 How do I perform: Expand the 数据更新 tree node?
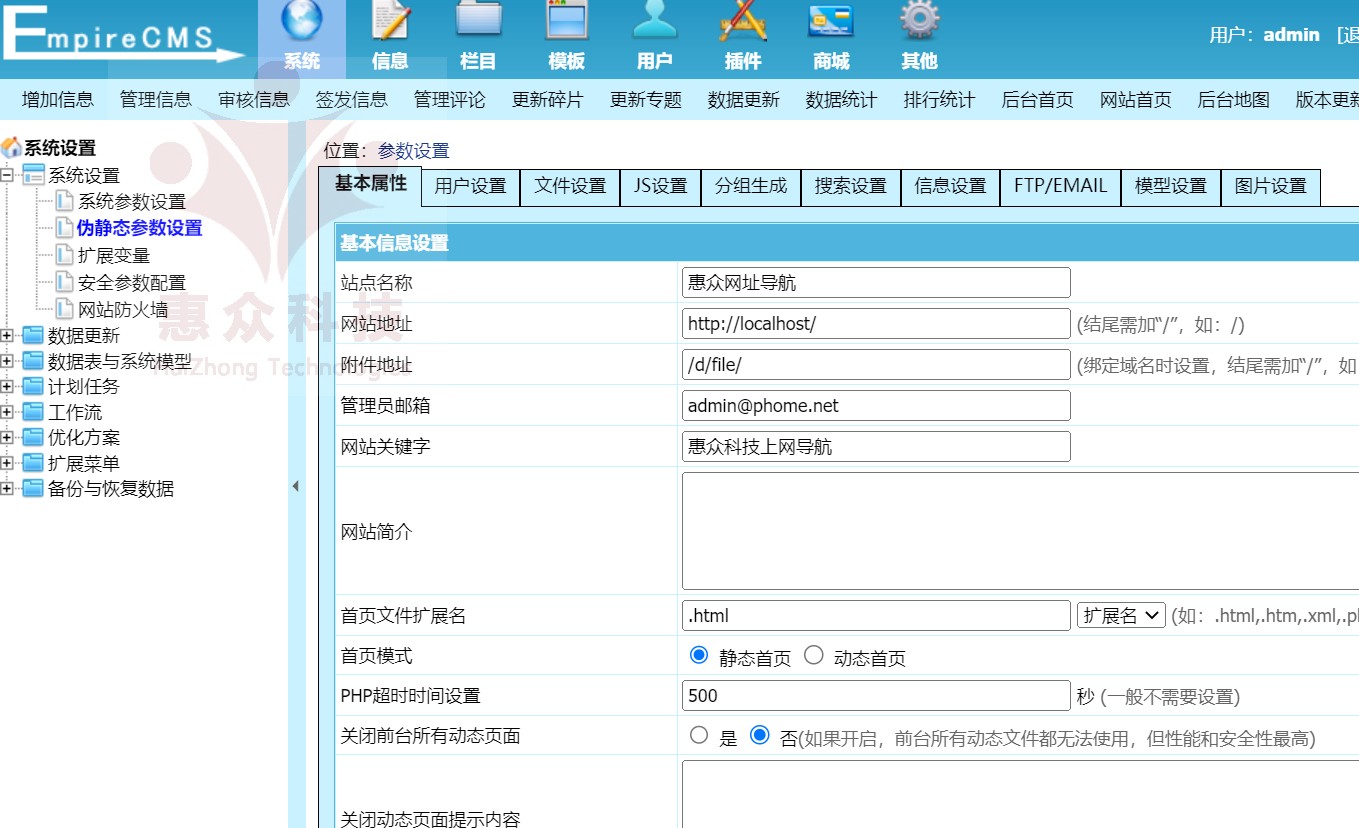[8, 335]
